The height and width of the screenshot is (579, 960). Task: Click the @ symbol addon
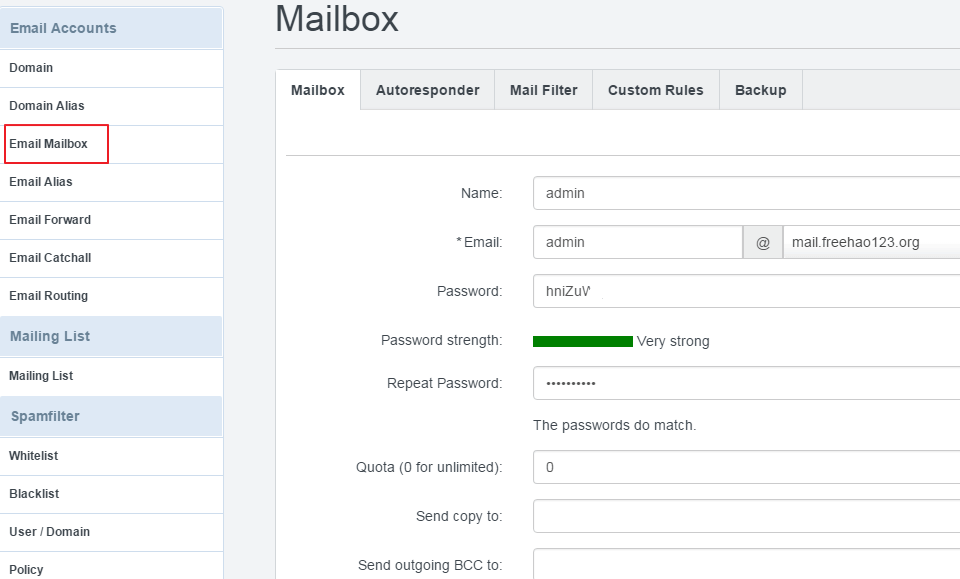(763, 242)
